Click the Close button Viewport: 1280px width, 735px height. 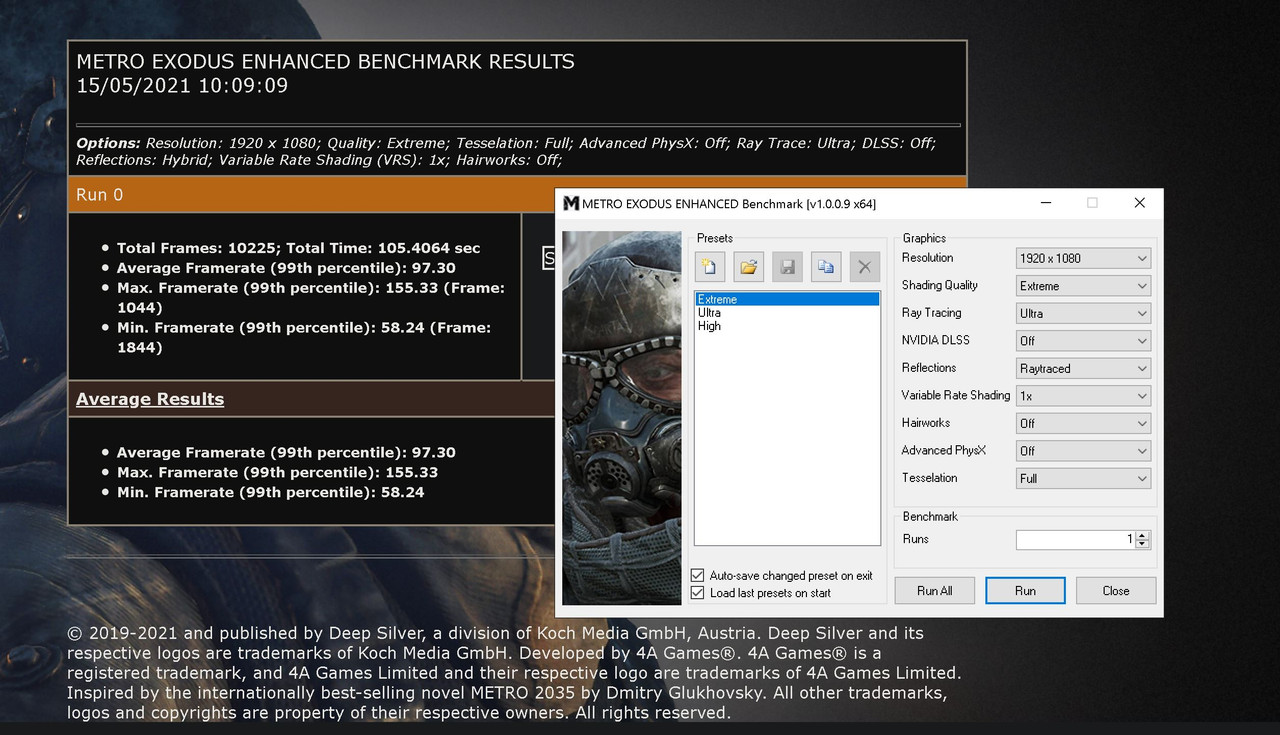tap(1116, 591)
